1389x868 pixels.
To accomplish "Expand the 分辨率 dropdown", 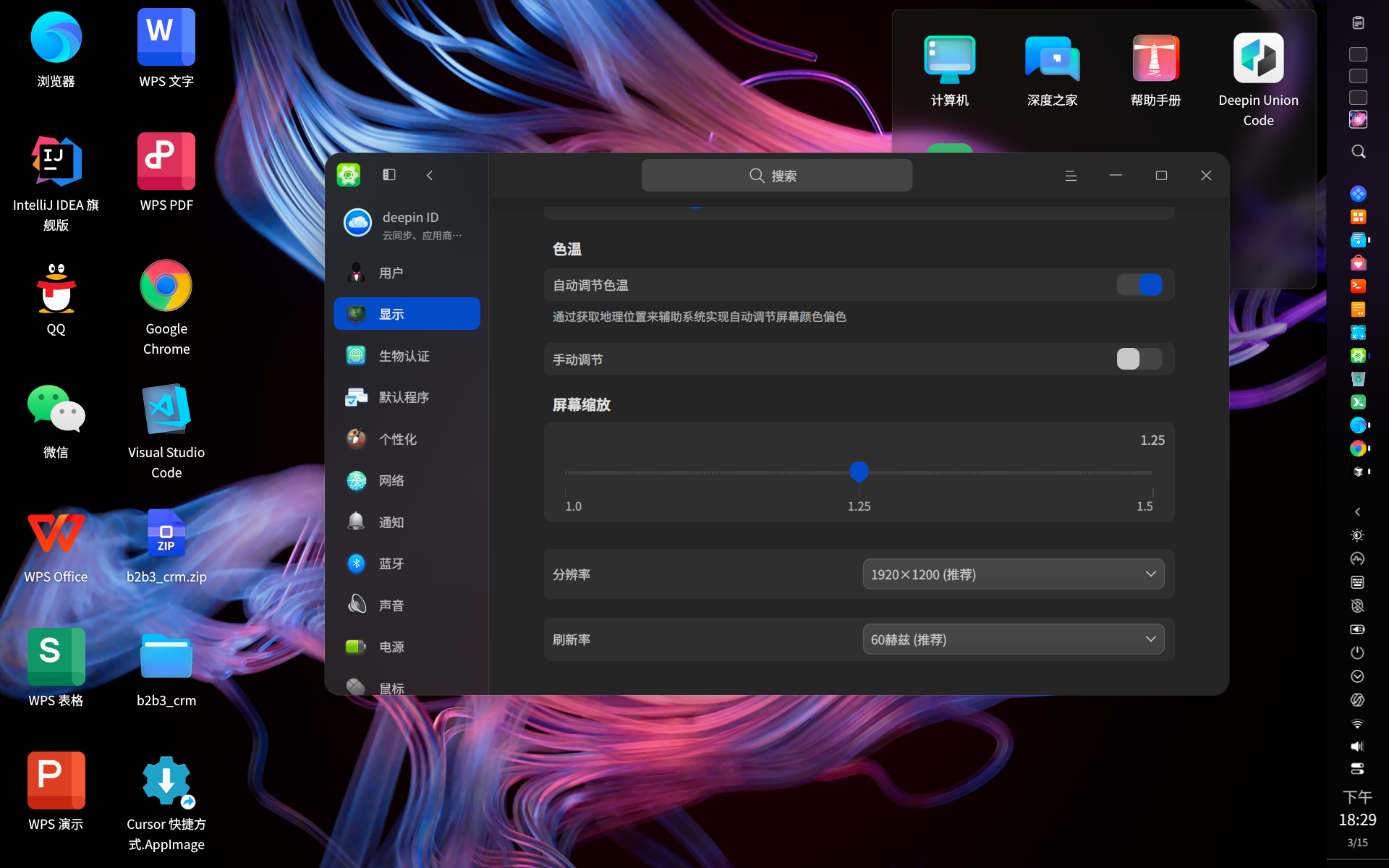I will [1014, 574].
